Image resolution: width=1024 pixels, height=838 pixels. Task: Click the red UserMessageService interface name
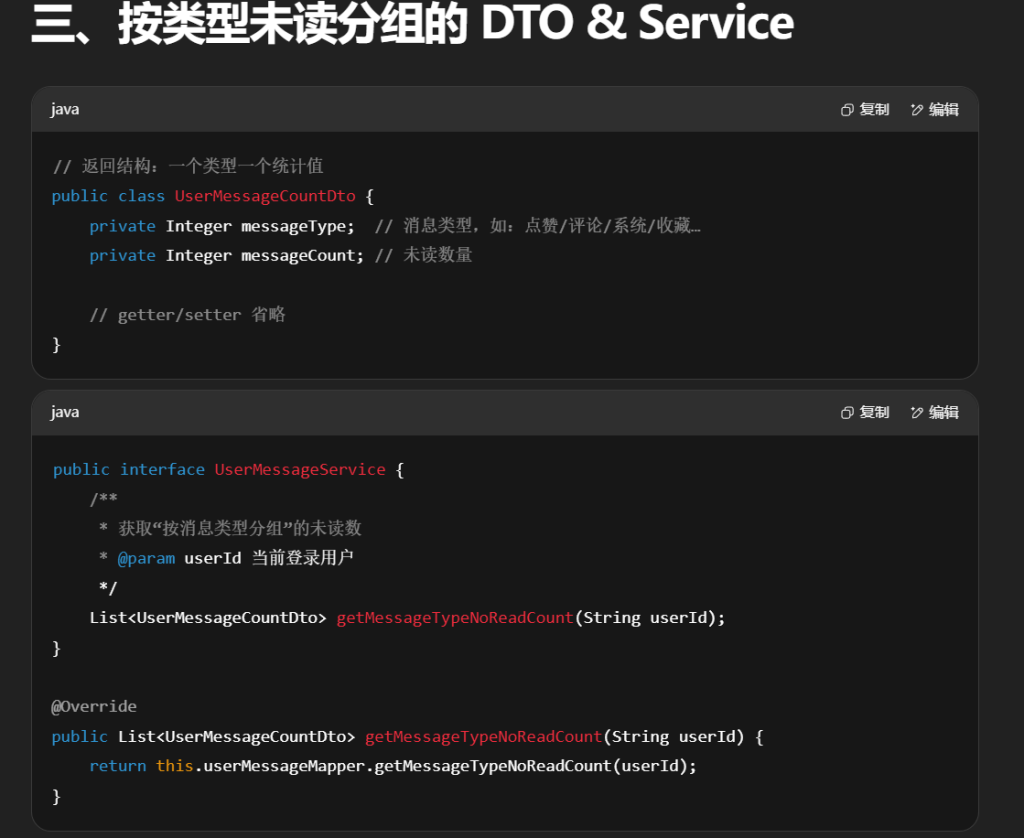(299, 470)
